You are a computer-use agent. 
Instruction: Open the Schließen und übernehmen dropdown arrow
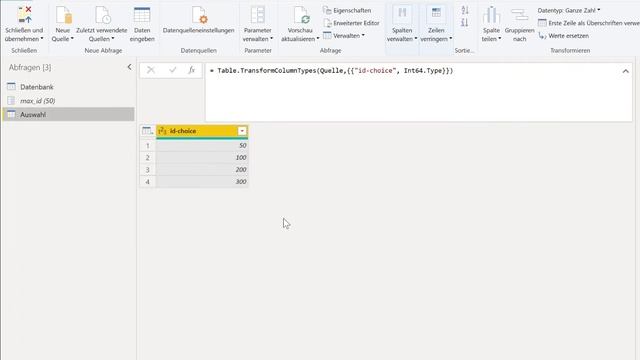tap(42, 39)
